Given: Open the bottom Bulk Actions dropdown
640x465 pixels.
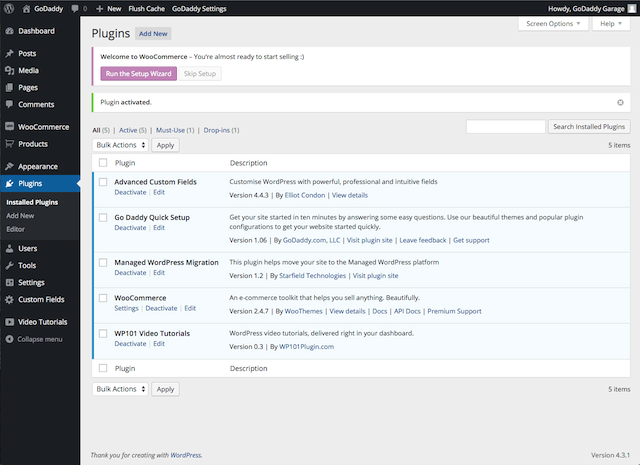Looking at the screenshot, I should coord(120,389).
